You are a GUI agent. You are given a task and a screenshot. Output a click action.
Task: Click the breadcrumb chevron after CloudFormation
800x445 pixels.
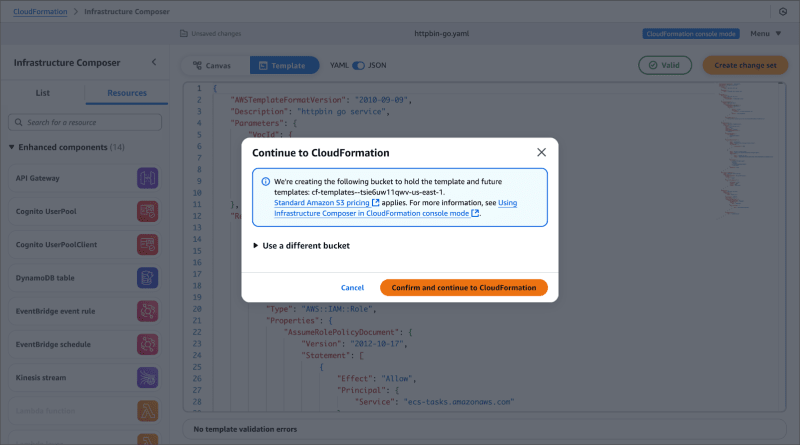click(x=76, y=11)
